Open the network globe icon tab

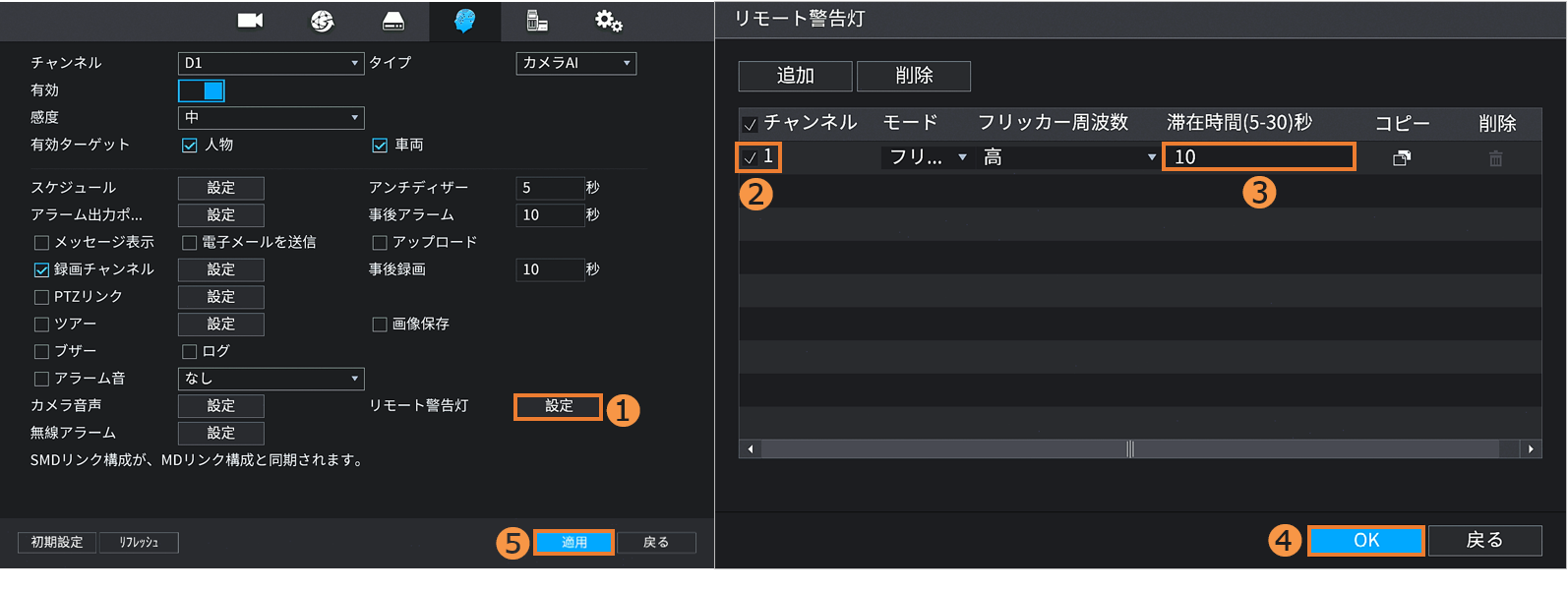pyautogui.click(x=322, y=21)
